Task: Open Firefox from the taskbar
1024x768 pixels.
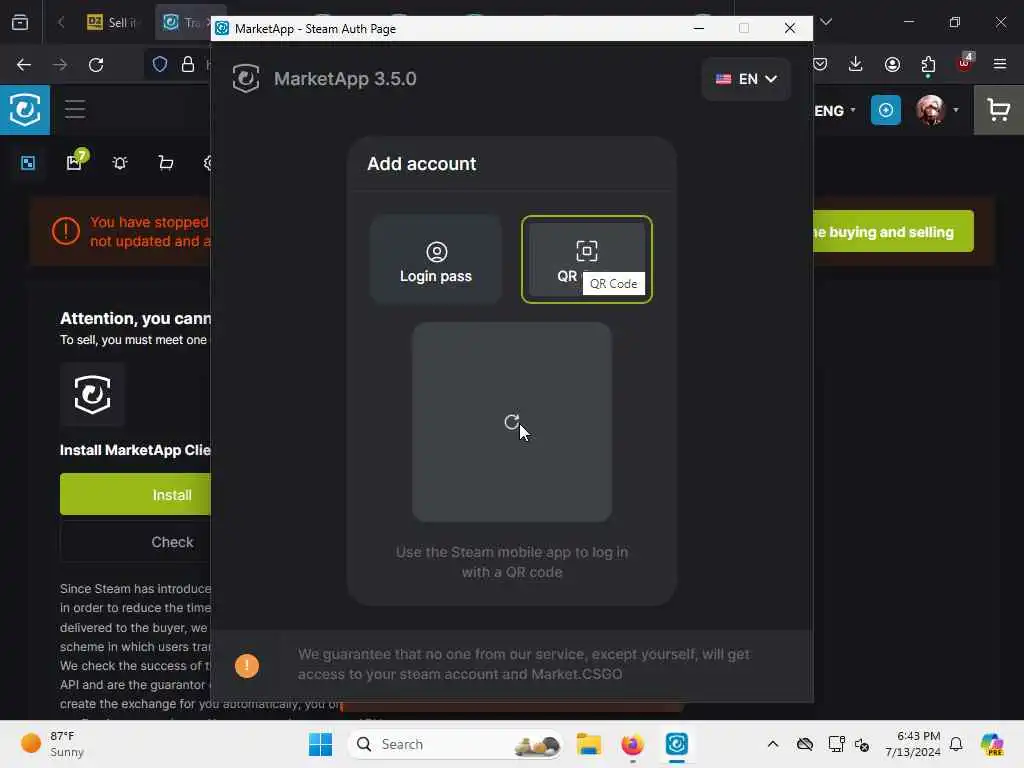Action: pos(632,744)
